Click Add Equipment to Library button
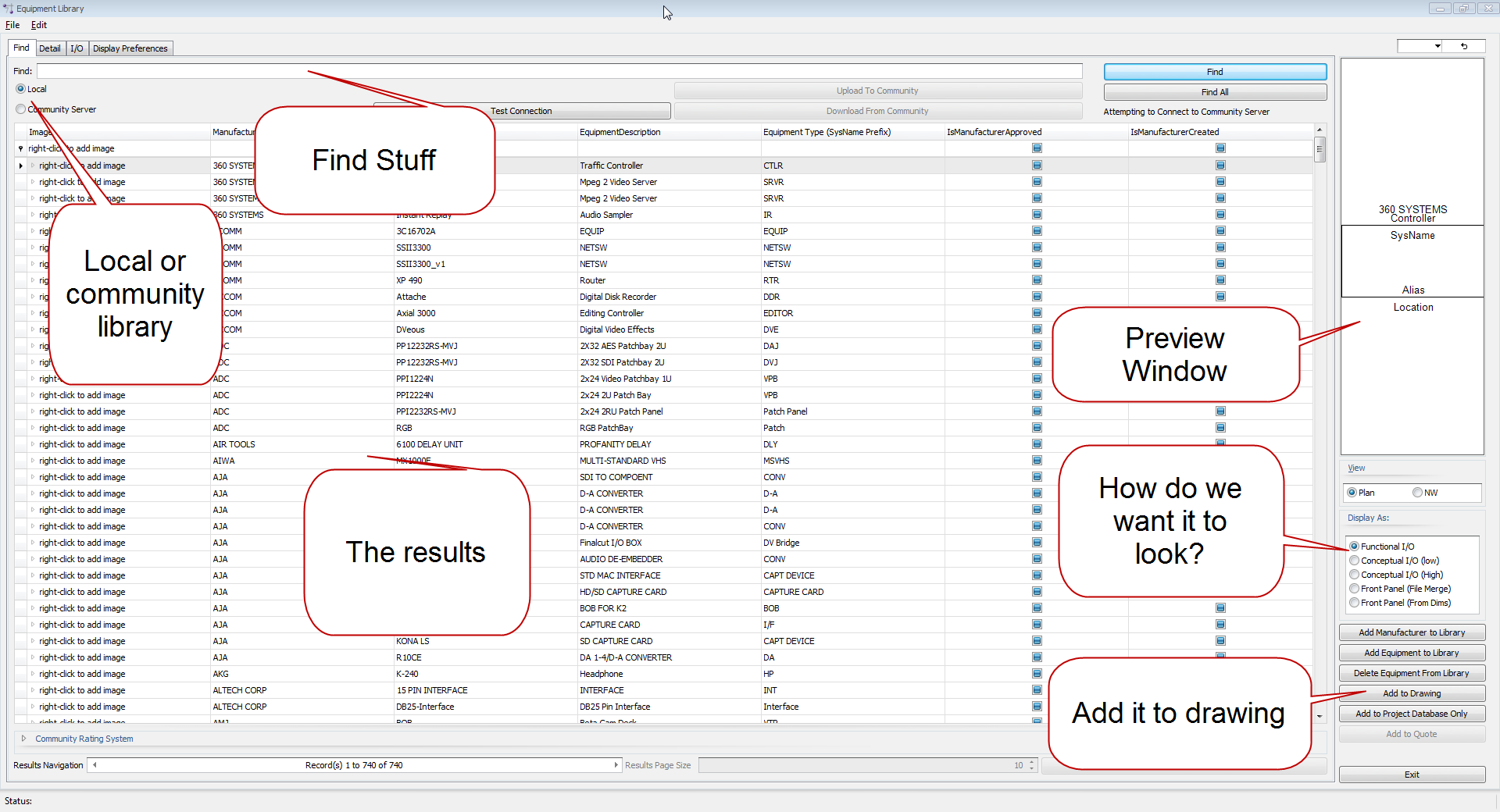The image size is (1500, 812). click(x=1412, y=653)
